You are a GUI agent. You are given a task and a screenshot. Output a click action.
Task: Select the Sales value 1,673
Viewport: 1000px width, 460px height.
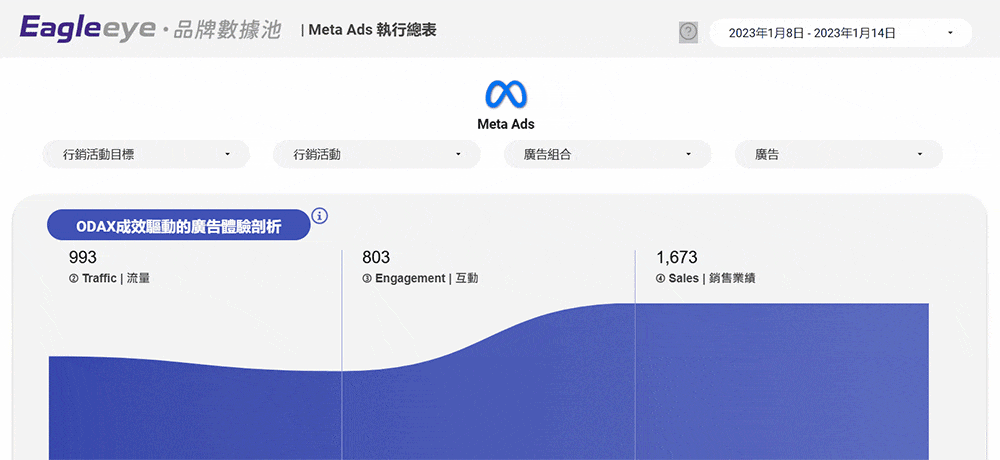[x=677, y=258]
